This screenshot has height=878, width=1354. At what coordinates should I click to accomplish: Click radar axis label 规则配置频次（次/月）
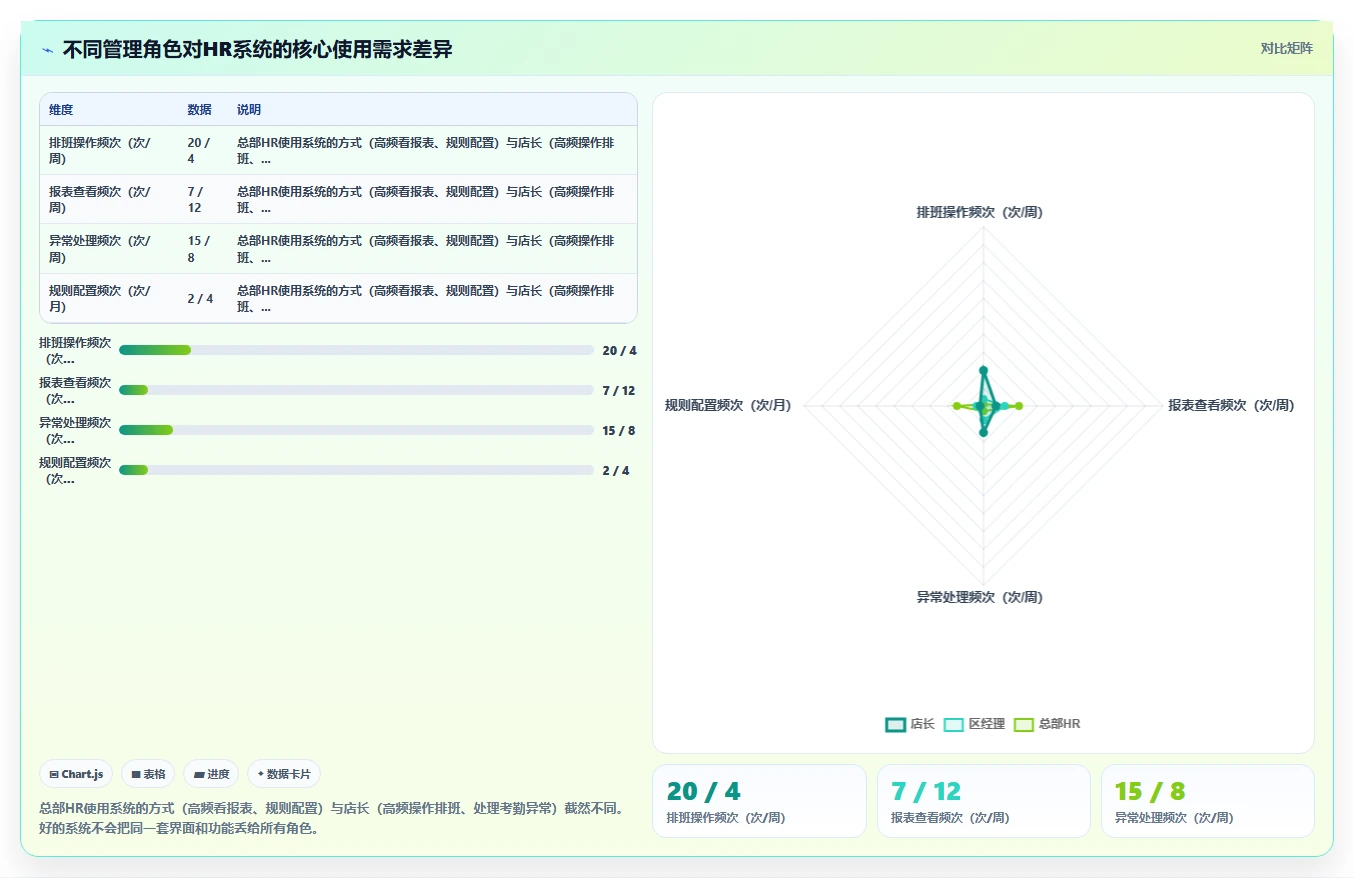[x=728, y=405]
